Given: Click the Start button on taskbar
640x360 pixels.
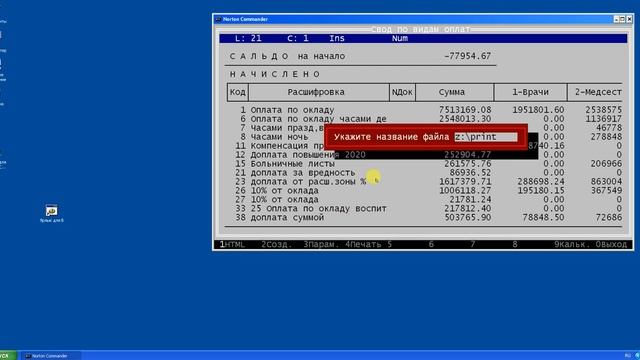Looking at the screenshot, I should [x=8, y=356].
